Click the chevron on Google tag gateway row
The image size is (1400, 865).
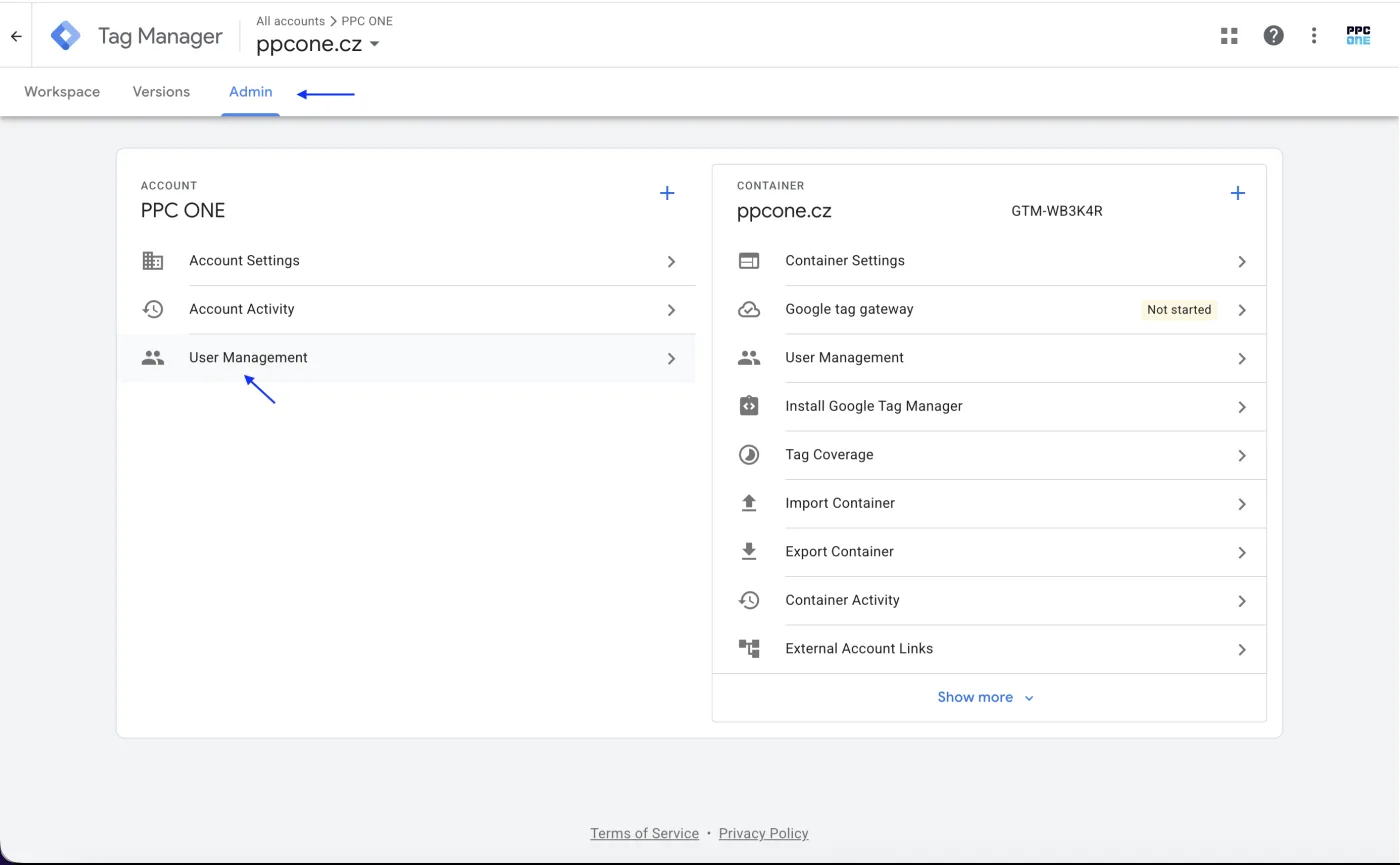pos(1242,310)
